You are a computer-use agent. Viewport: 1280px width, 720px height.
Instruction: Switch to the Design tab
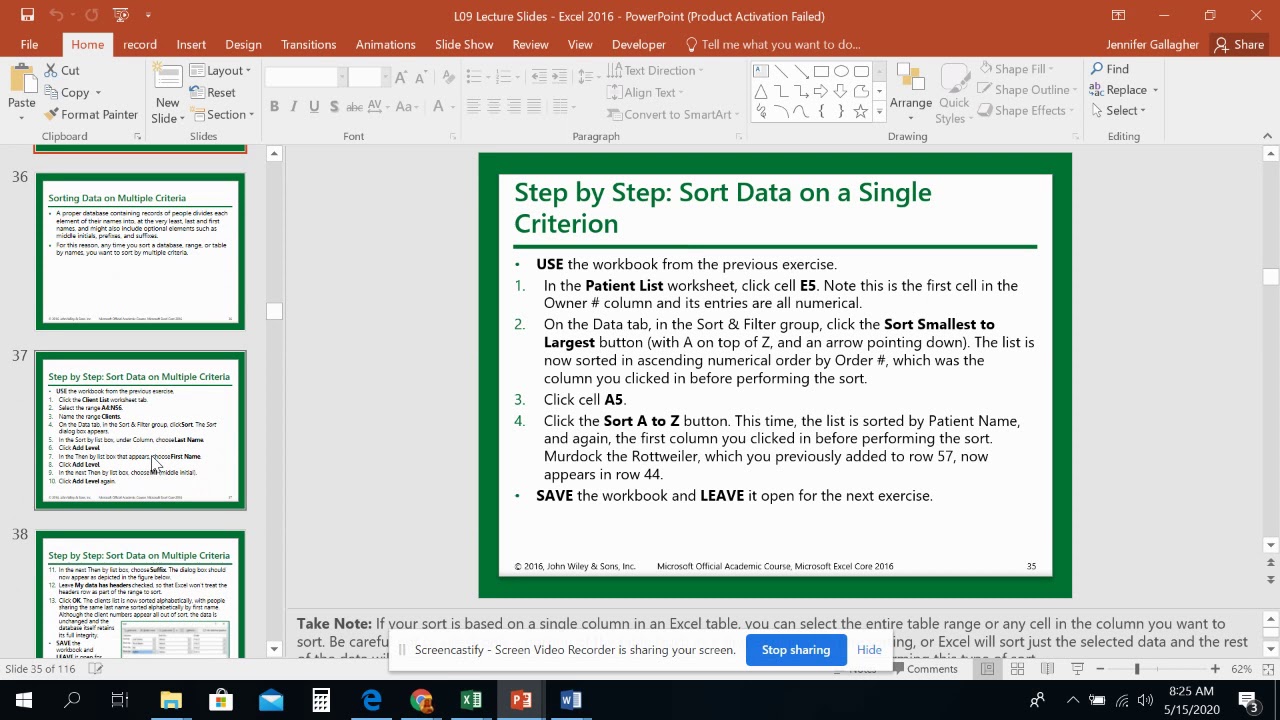[x=243, y=44]
